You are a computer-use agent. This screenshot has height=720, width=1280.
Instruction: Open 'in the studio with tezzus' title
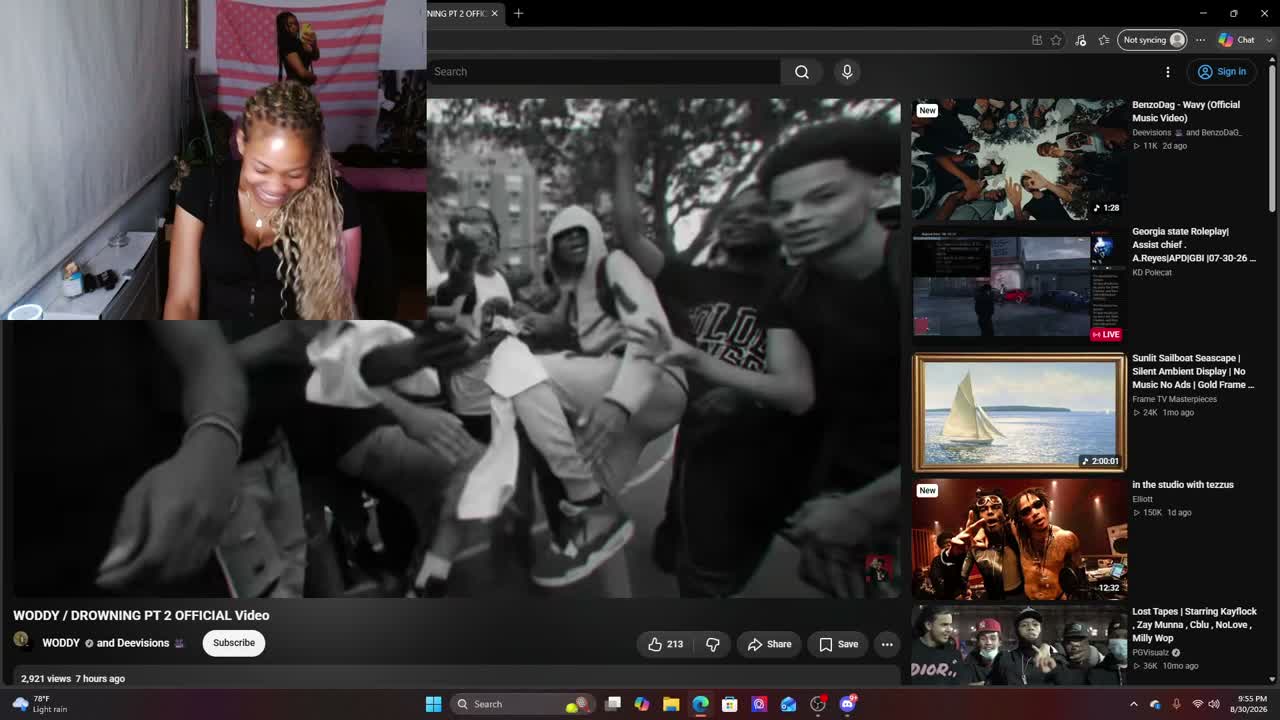pyautogui.click(x=1183, y=485)
